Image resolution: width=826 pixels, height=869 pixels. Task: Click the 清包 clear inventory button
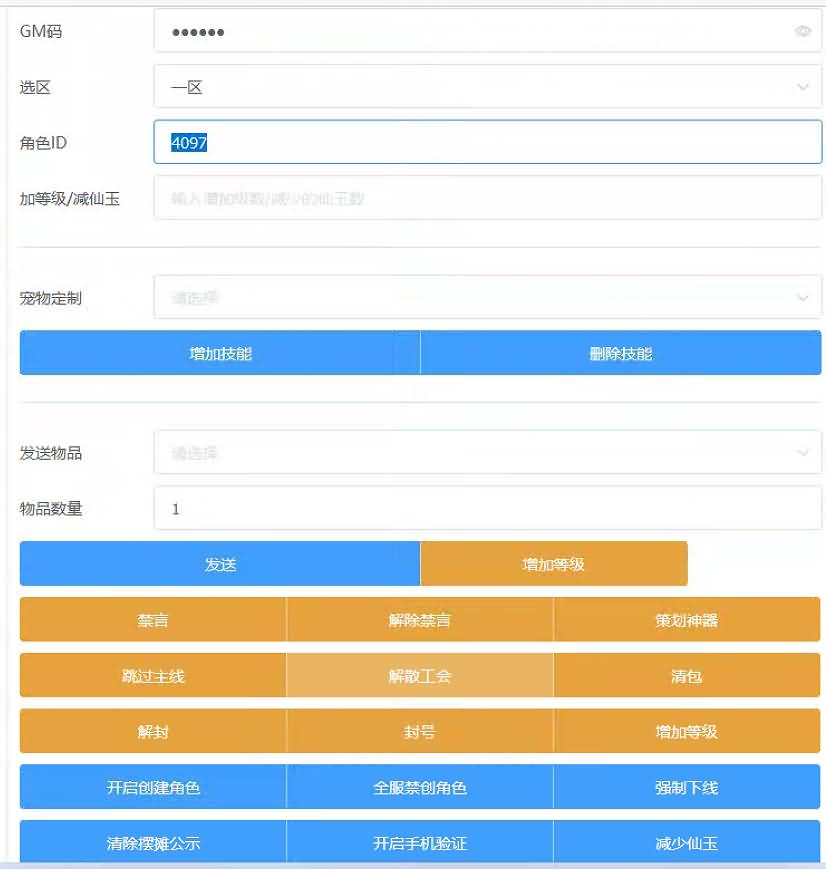click(687, 675)
